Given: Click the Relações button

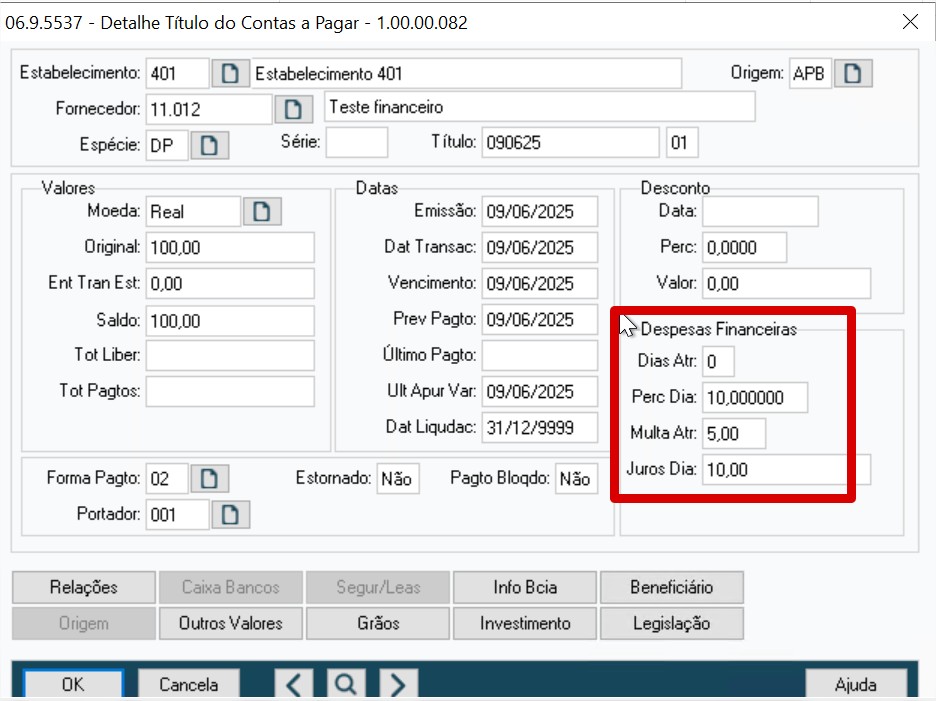Looking at the screenshot, I should (84, 587).
